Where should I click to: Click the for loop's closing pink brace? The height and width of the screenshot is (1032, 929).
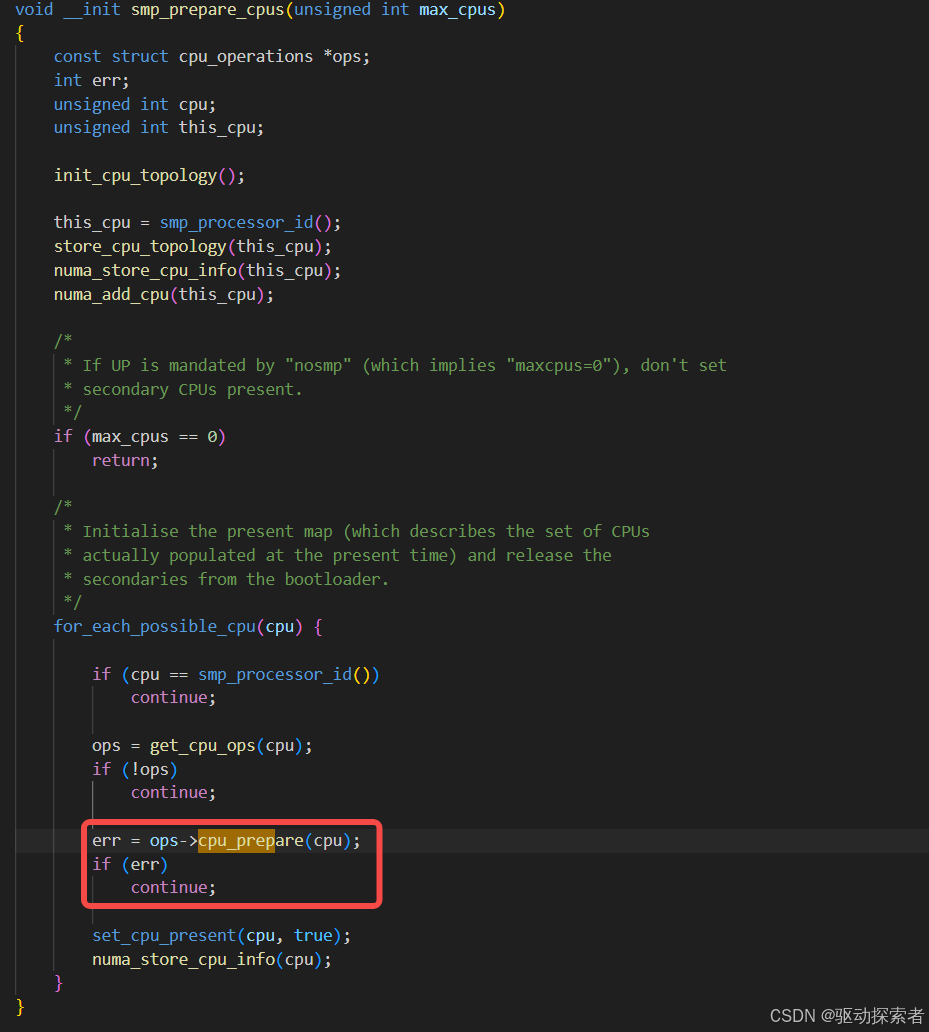pos(59,983)
